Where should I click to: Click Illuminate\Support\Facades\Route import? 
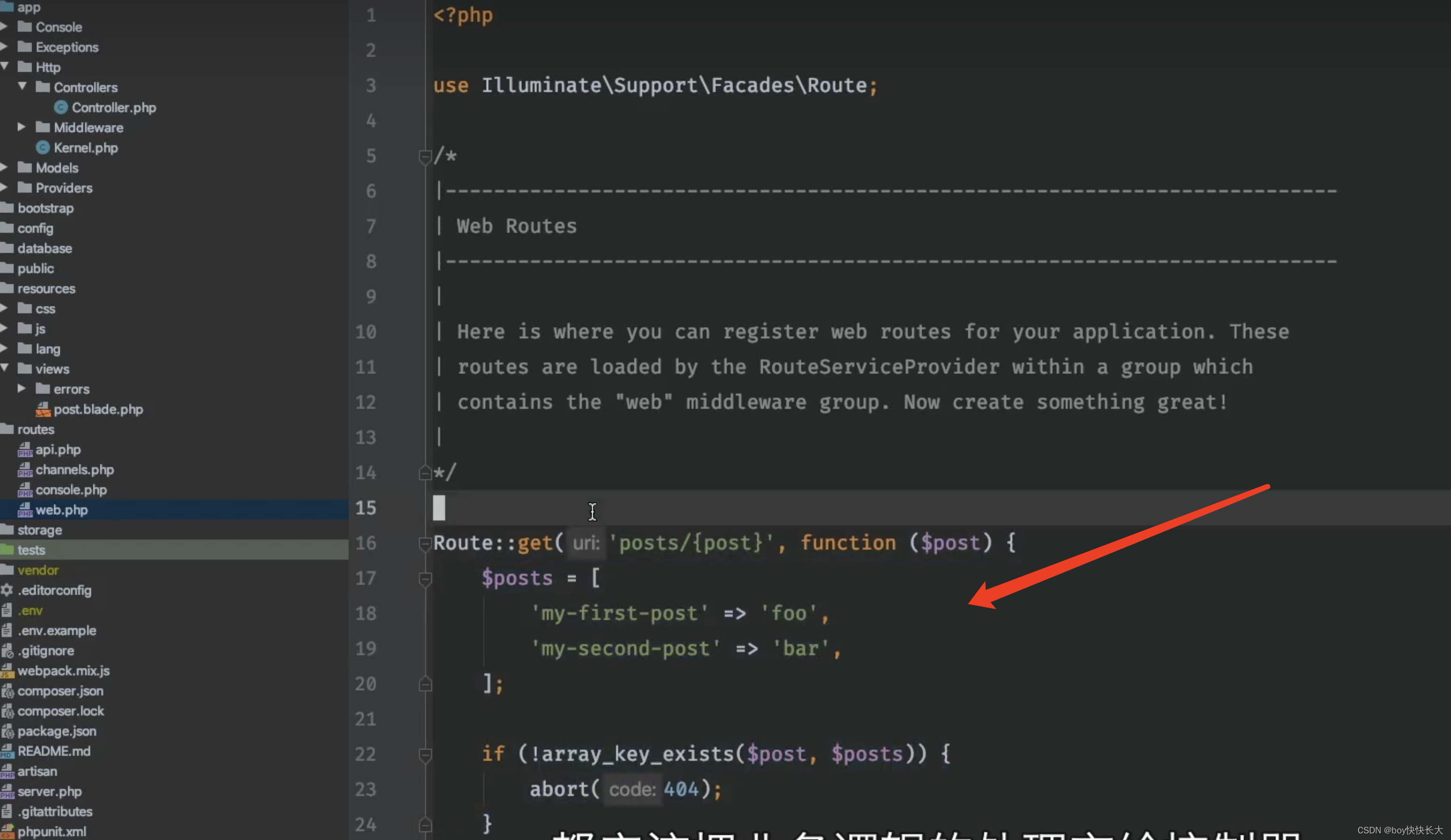point(674,85)
